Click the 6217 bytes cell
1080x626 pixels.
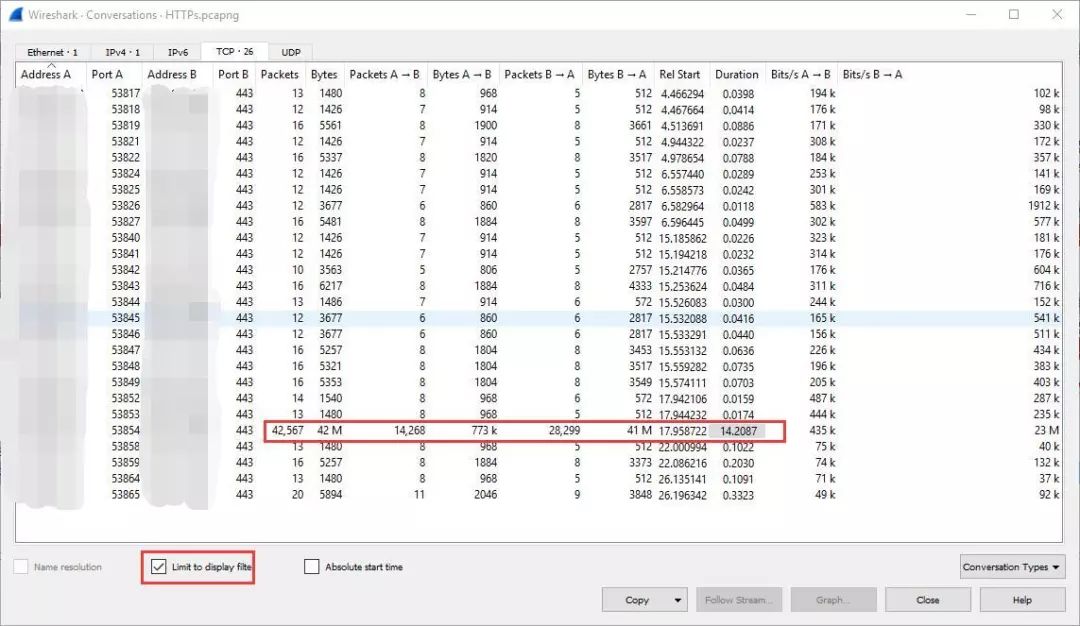pos(331,286)
